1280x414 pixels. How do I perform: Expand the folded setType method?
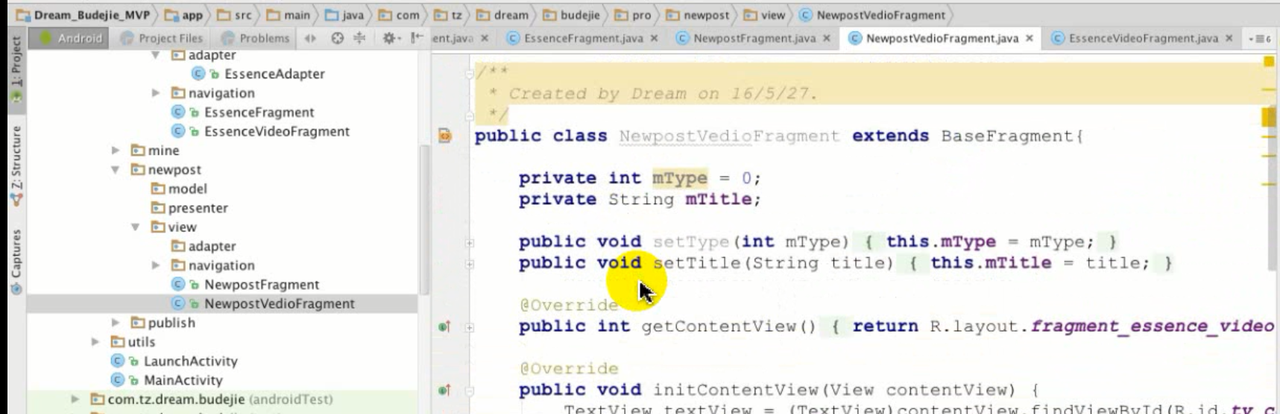click(470, 242)
